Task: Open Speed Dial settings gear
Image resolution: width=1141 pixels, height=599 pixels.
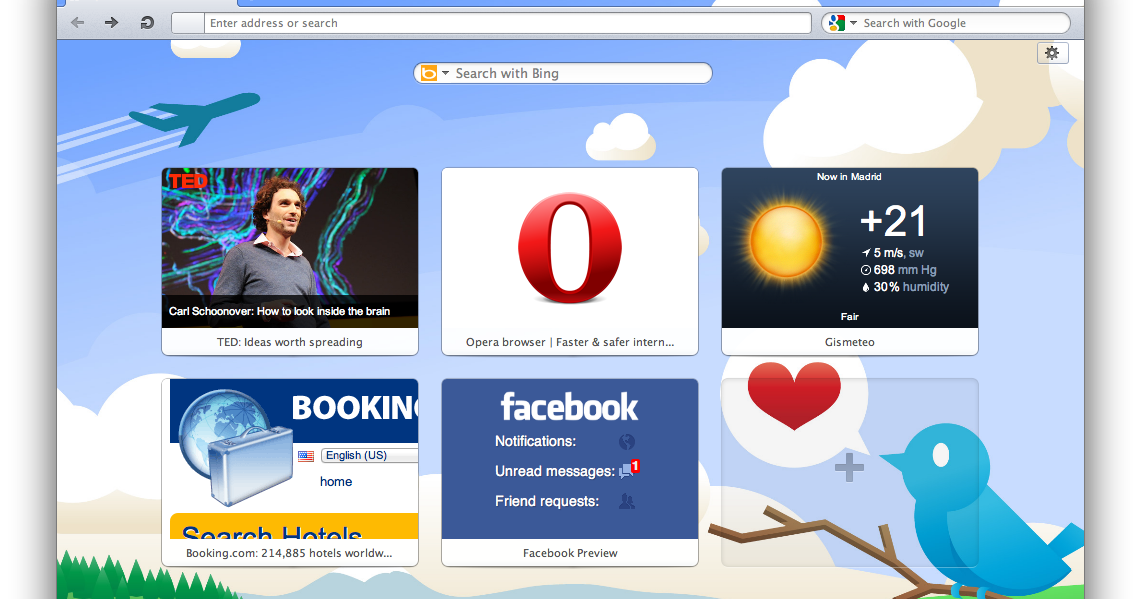Action: [x=1052, y=52]
